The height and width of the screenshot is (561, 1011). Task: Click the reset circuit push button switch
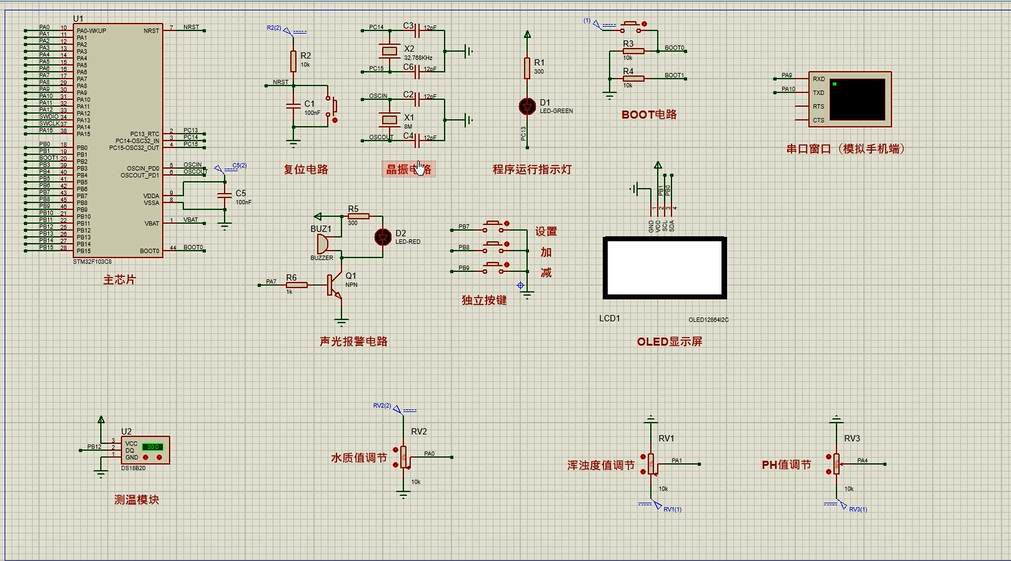tap(332, 109)
